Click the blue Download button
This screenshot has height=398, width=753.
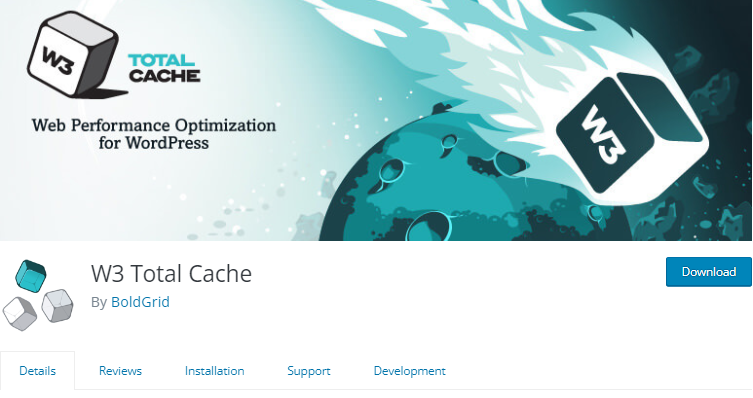coord(708,272)
